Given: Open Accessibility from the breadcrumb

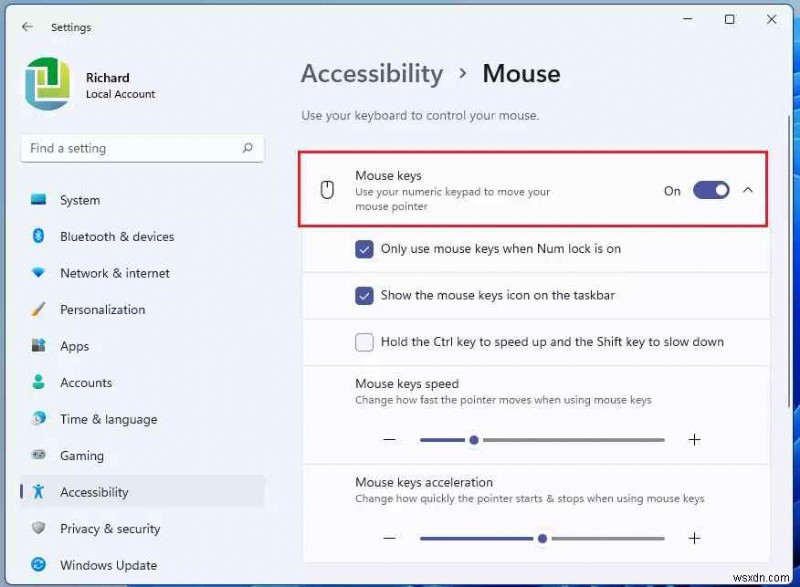Looking at the screenshot, I should 371,73.
